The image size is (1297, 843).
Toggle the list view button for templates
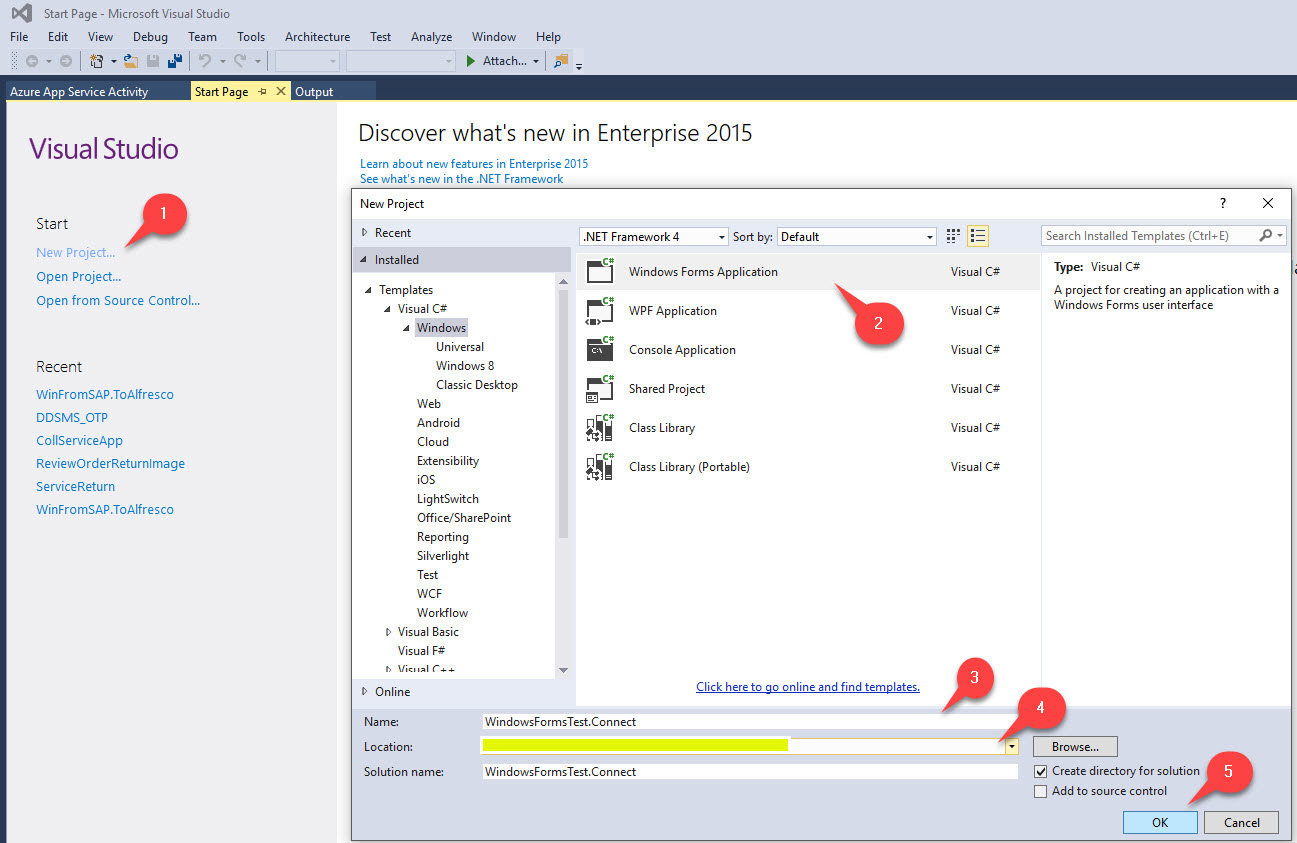coord(977,236)
